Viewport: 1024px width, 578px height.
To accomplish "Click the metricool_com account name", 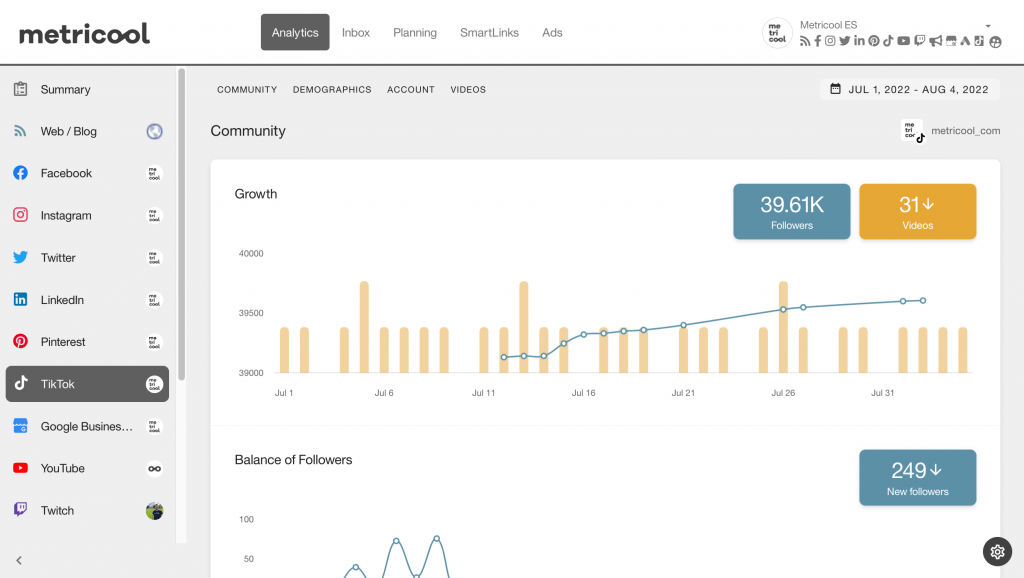I will click(965, 131).
